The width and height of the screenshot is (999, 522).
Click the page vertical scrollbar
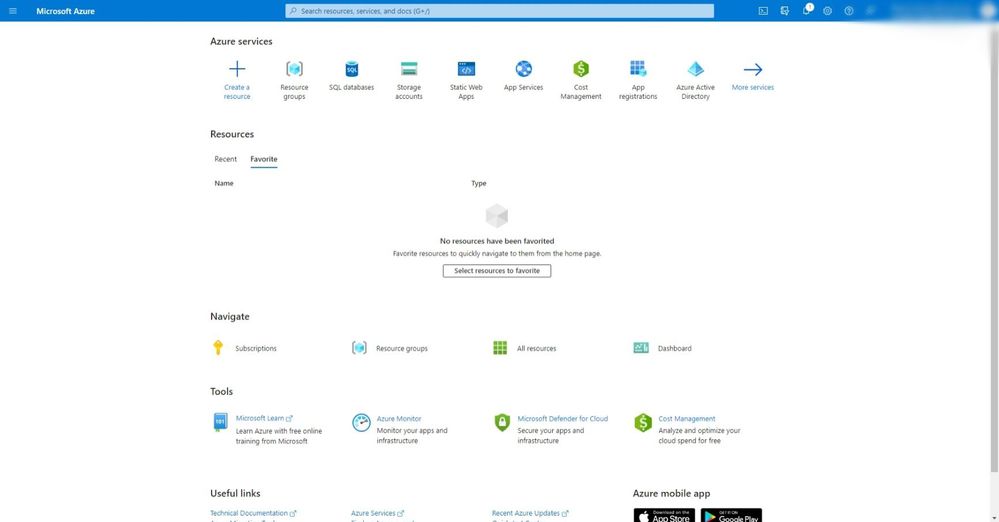click(x=995, y=249)
